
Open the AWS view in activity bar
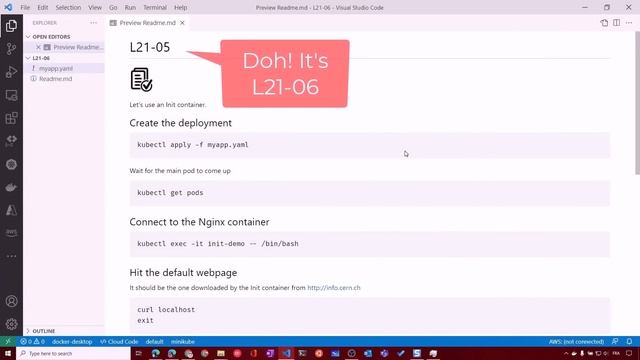[11, 233]
